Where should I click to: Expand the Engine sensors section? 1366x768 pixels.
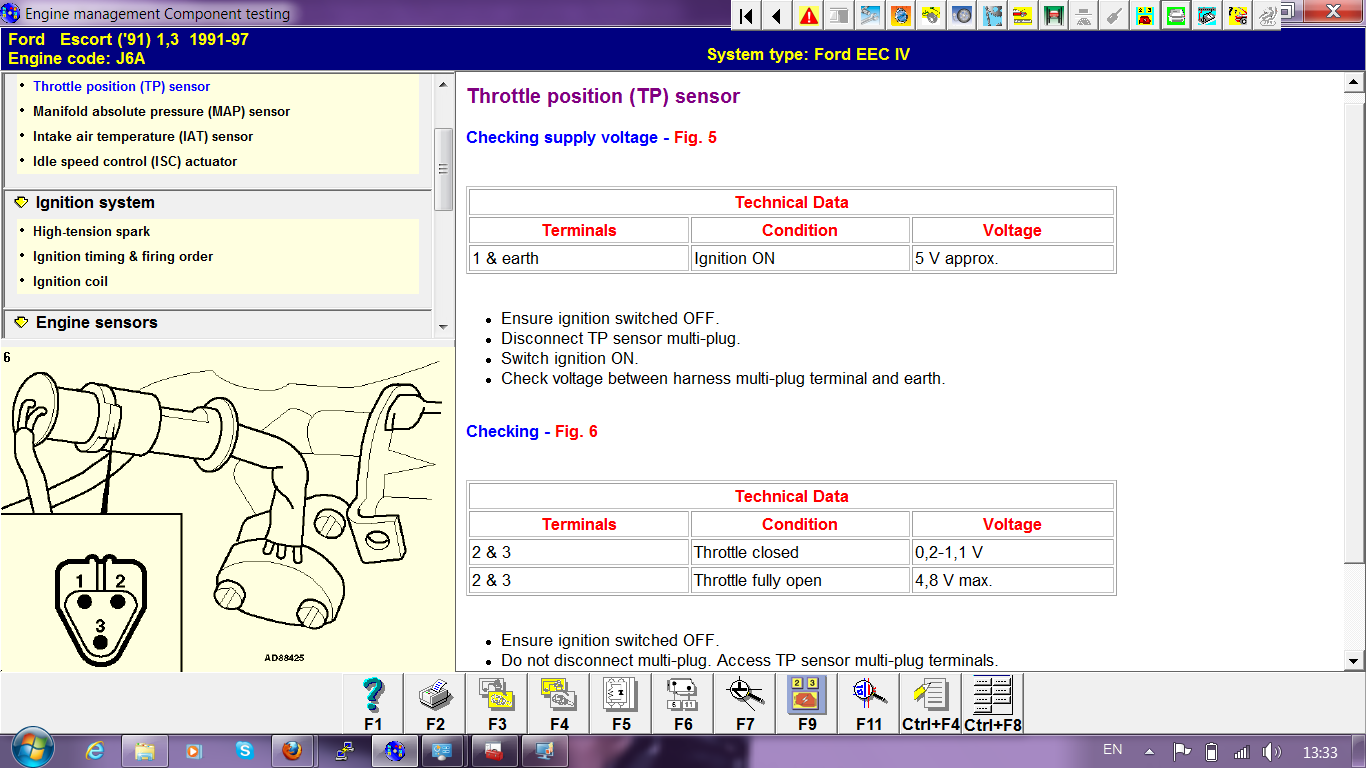21,322
